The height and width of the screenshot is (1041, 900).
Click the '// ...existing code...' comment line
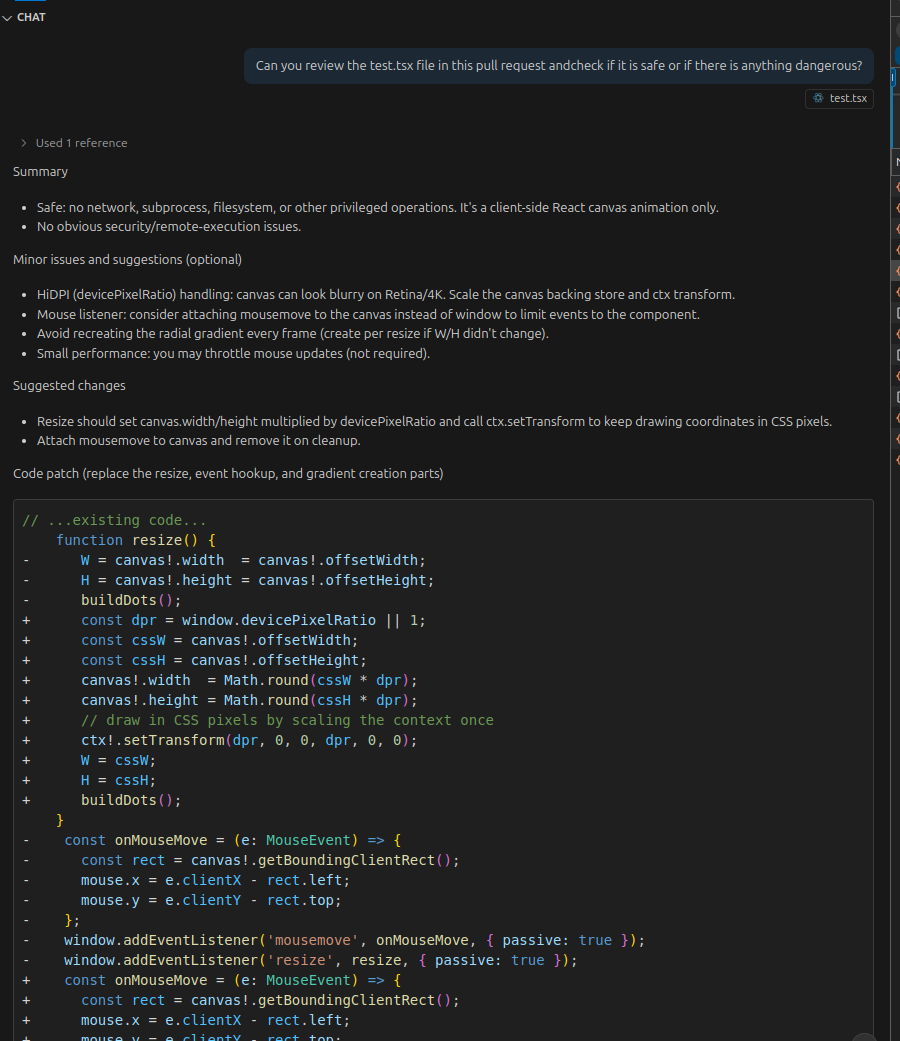click(x=114, y=520)
